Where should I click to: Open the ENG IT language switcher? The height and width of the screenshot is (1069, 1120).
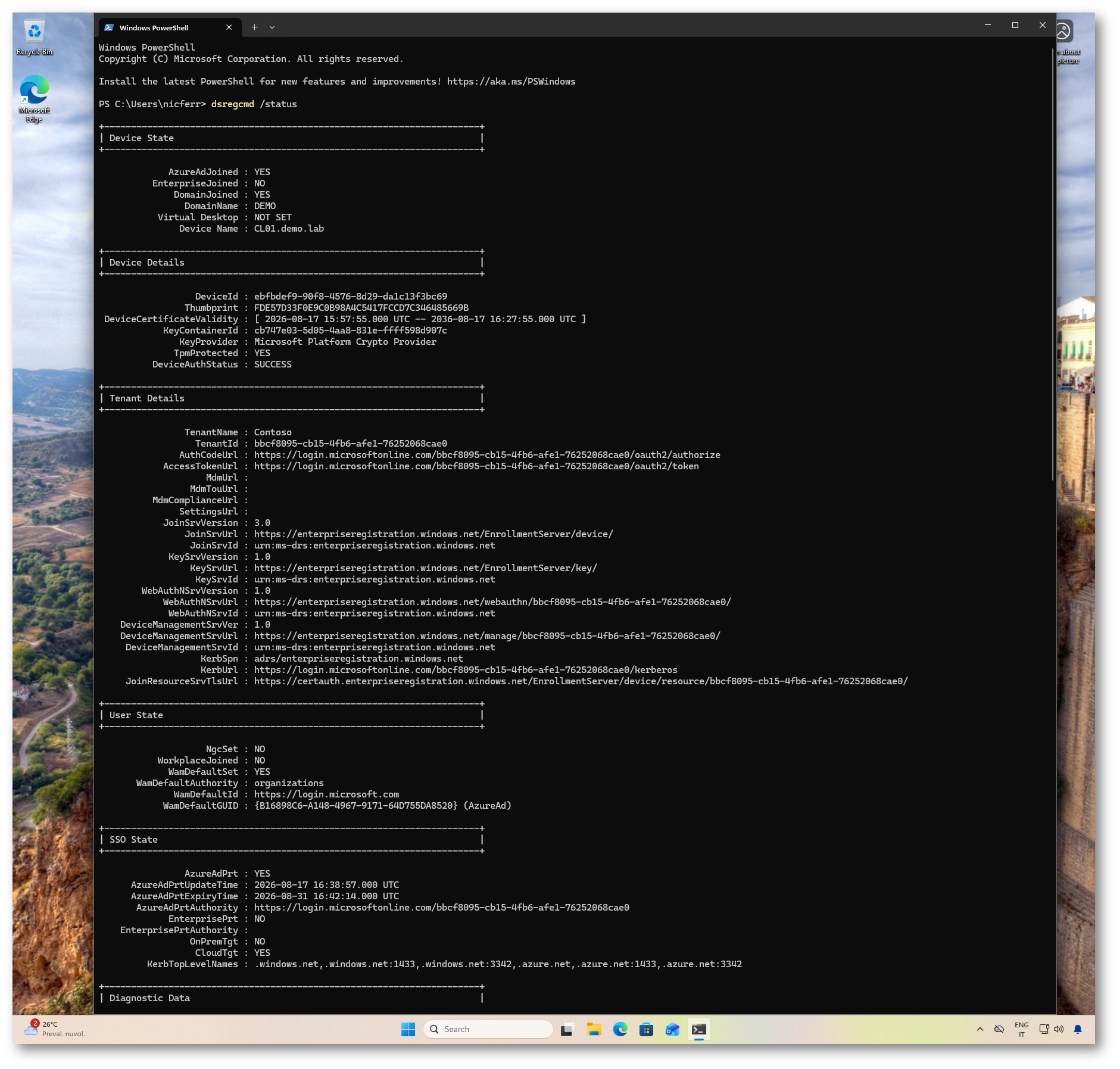[x=1022, y=1029]
